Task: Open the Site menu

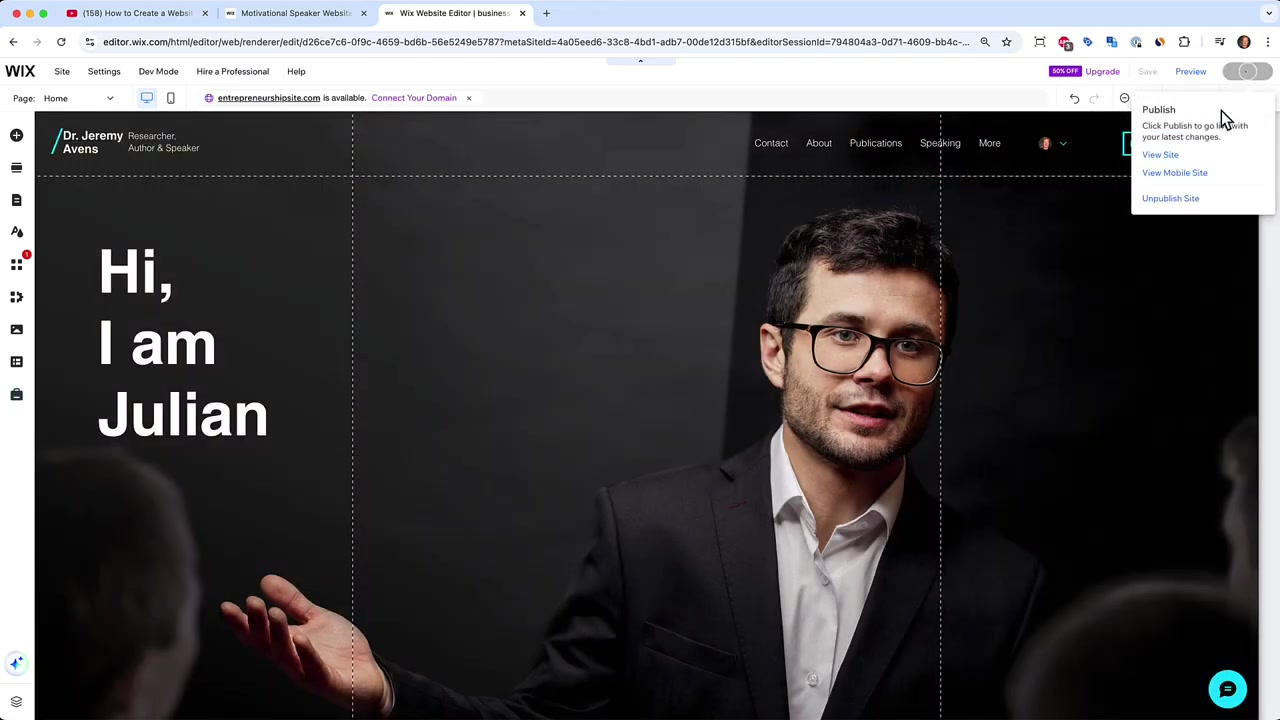Action: coord(62,71)
